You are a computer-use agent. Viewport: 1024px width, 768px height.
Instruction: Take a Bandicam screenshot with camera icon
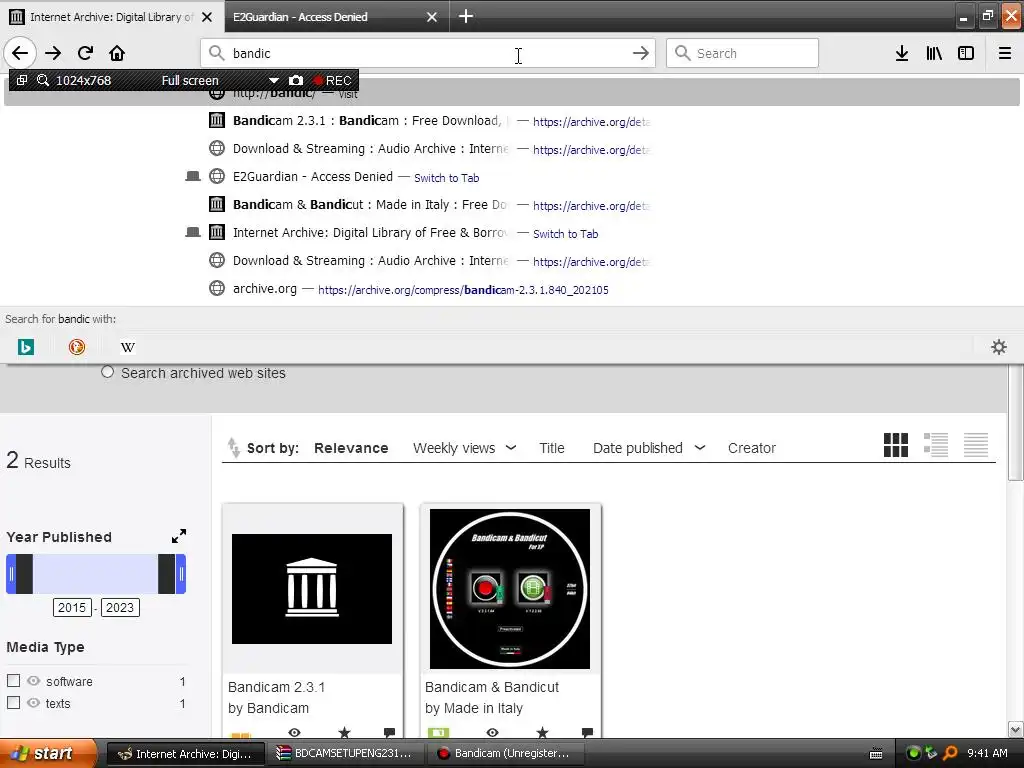296,80
